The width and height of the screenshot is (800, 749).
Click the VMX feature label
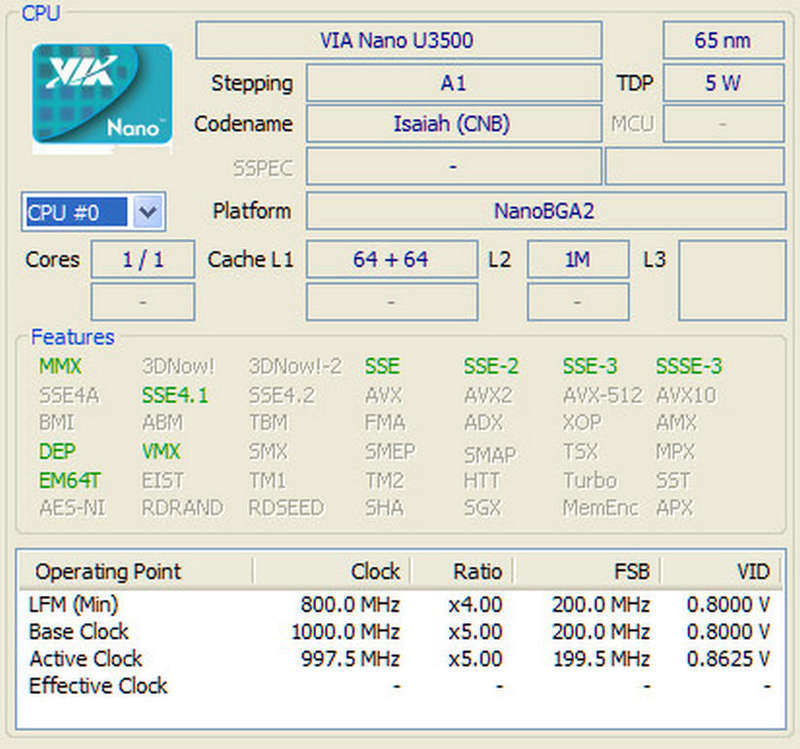(161, 452)
